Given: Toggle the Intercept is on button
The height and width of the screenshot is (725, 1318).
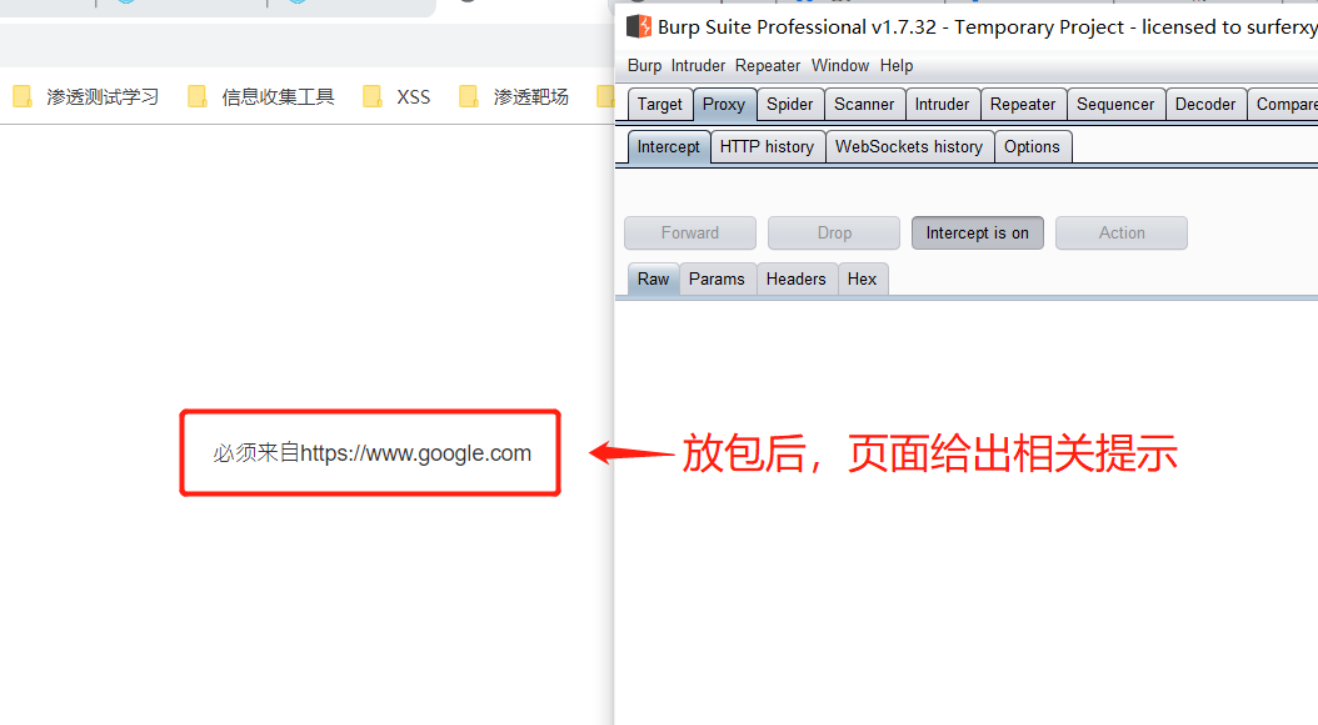Looking at the screenshot, I should (977, 233).
